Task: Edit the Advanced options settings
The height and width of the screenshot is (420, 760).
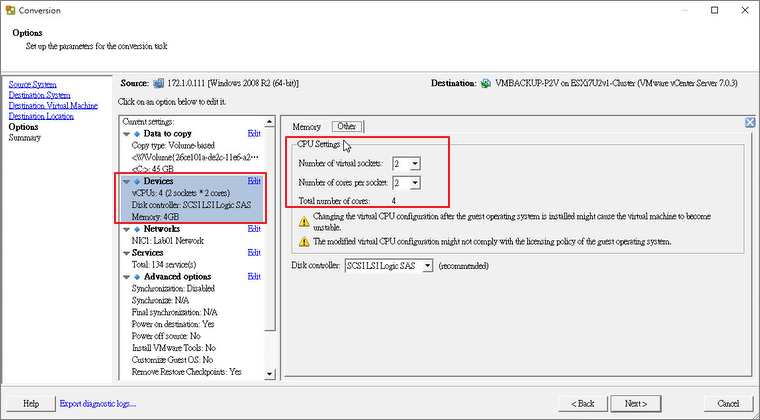Action: coord(254,277)
